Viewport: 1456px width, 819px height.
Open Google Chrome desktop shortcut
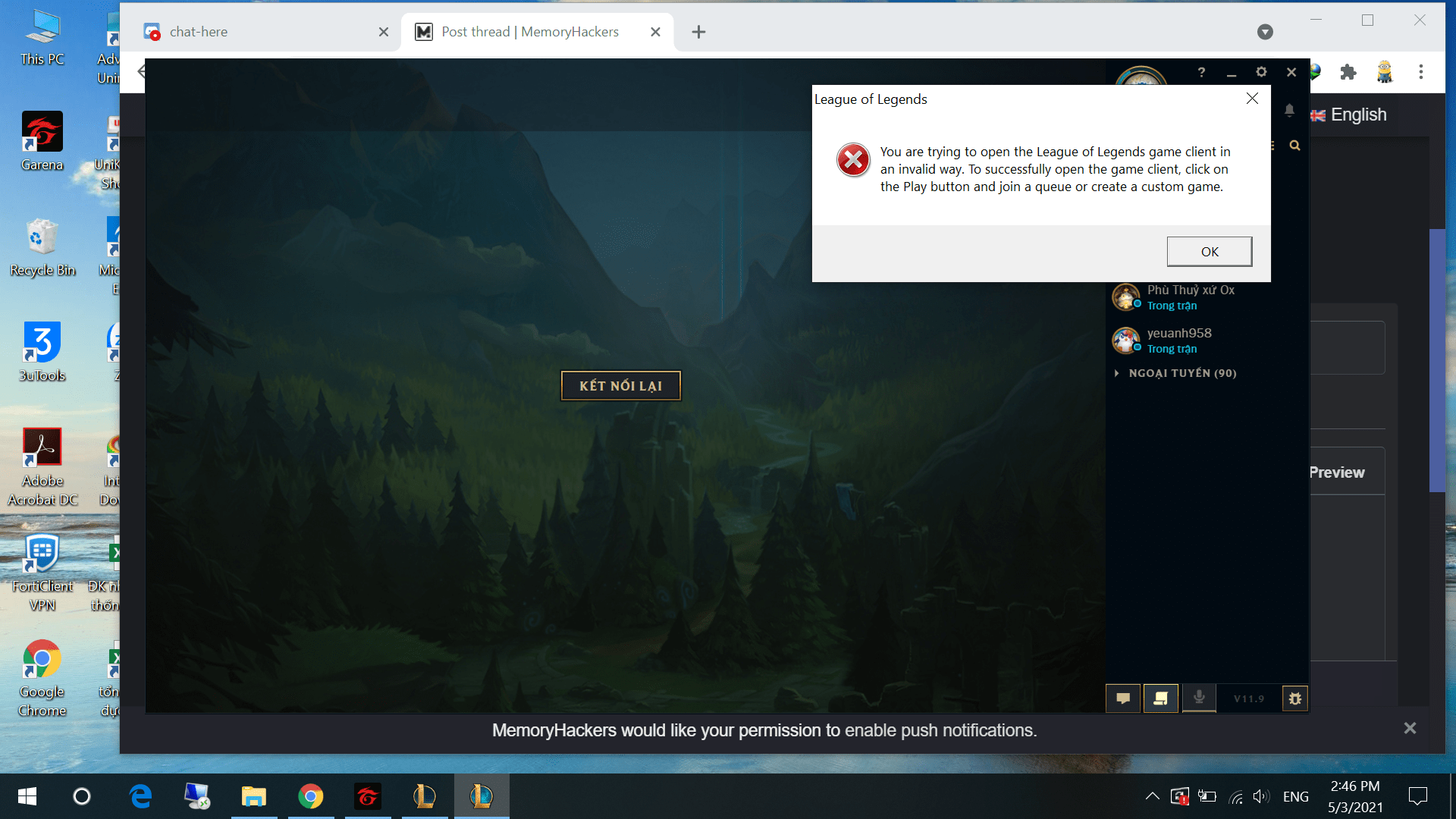tap(42, 678)
